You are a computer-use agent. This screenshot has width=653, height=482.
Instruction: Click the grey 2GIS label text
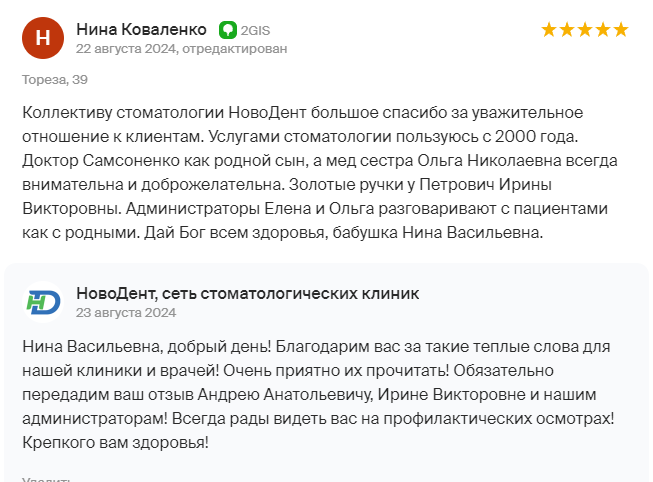[x=255, y=30]
